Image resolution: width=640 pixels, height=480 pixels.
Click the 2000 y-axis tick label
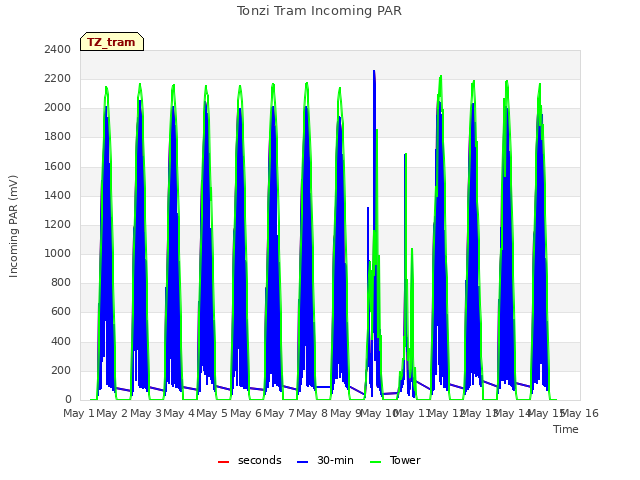pyautogui.click(x=58, y=108)
